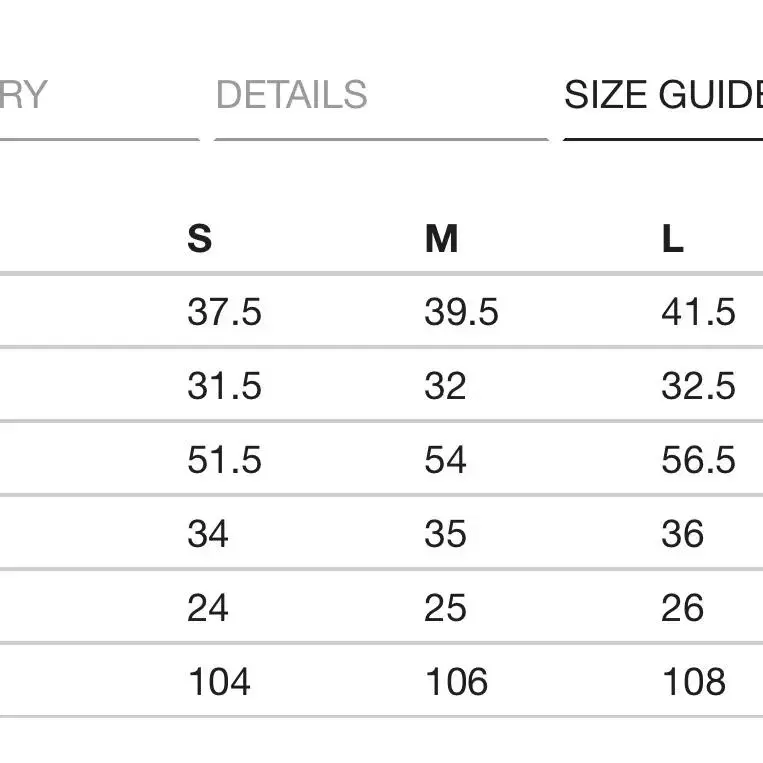Click the 31.5 value in S column

click(224, 386)
